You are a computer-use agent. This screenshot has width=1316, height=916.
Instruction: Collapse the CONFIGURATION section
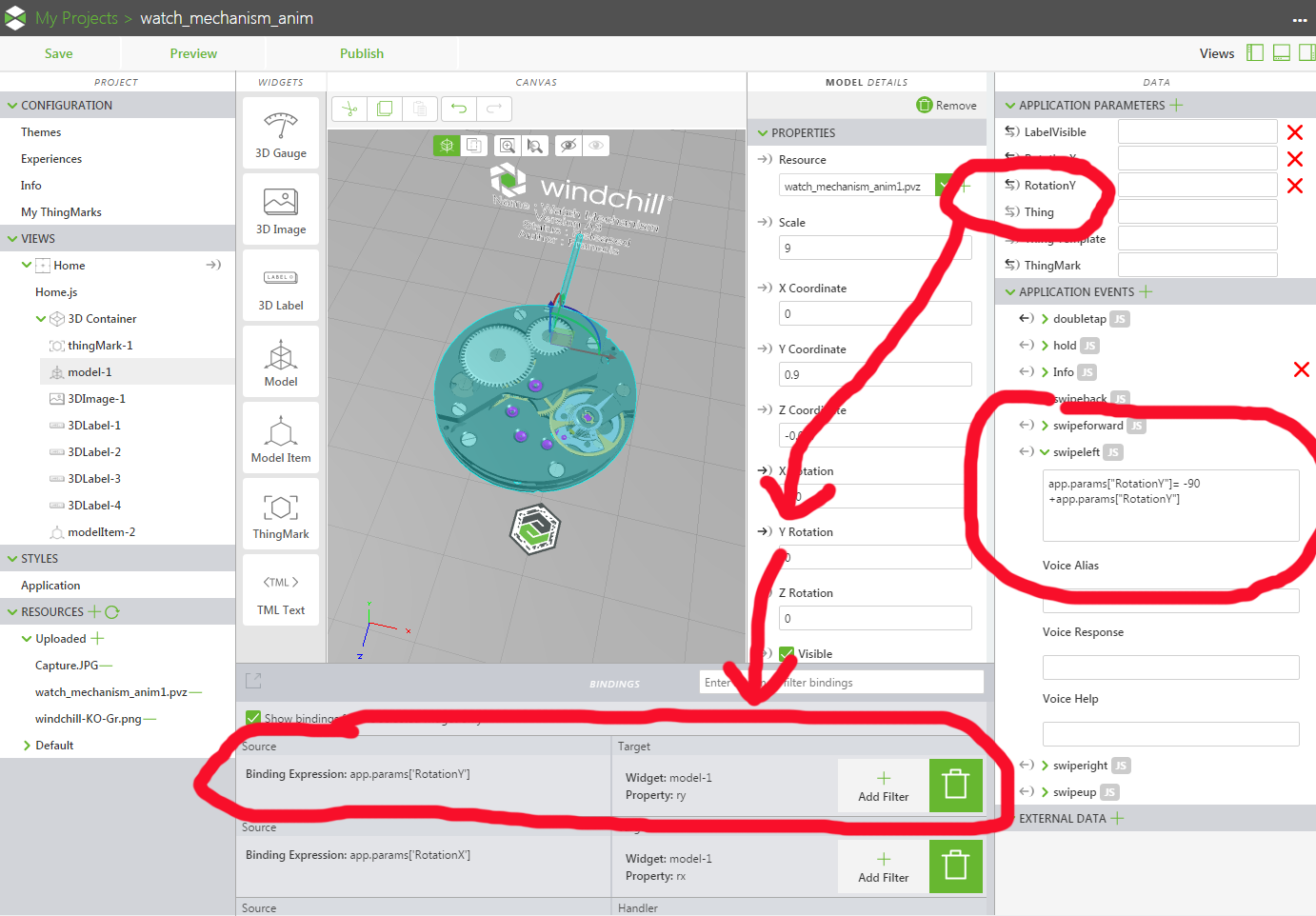12,106
